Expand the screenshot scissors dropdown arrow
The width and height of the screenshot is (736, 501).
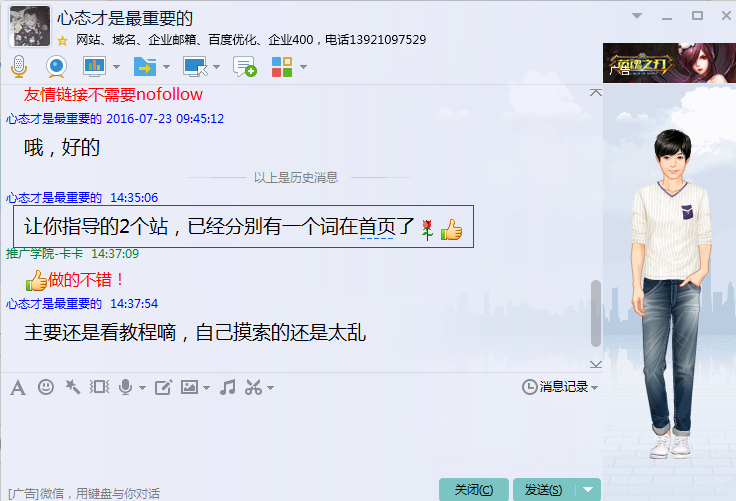pos(270,388)
